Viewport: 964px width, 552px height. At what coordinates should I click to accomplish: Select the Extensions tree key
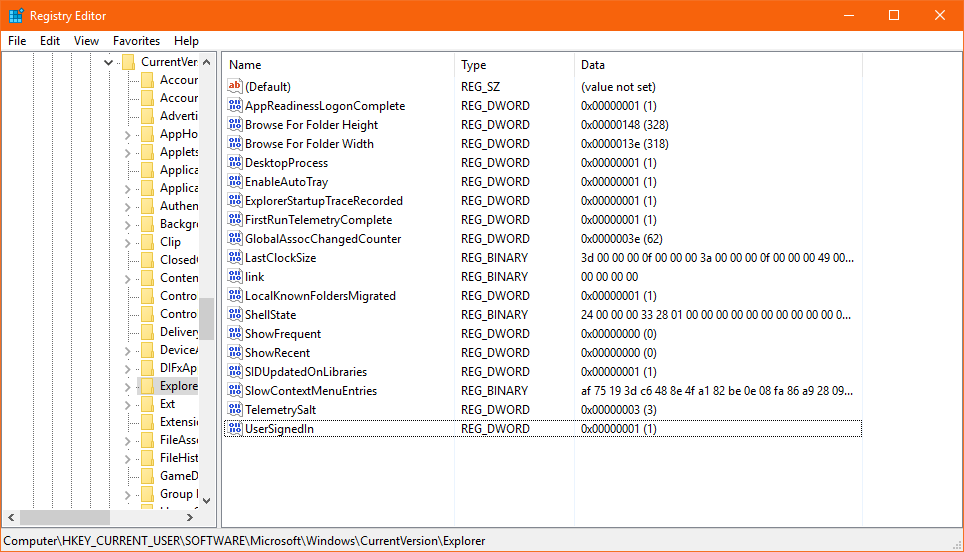(179, 422)
